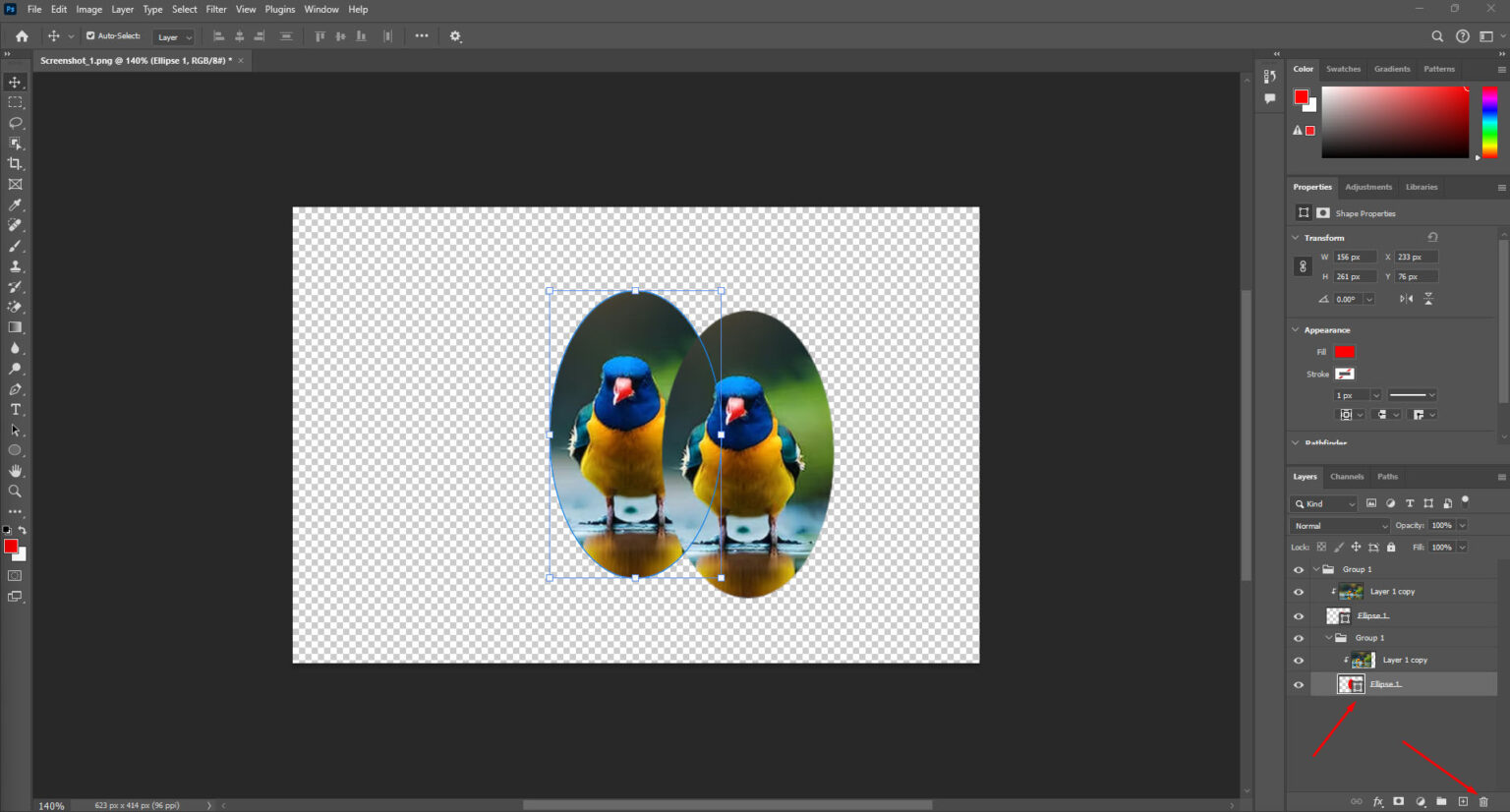The height and width of the screenshot is (812, 1510).
Task: Hide the Ellipse 1 layer
Action: 1299,615
